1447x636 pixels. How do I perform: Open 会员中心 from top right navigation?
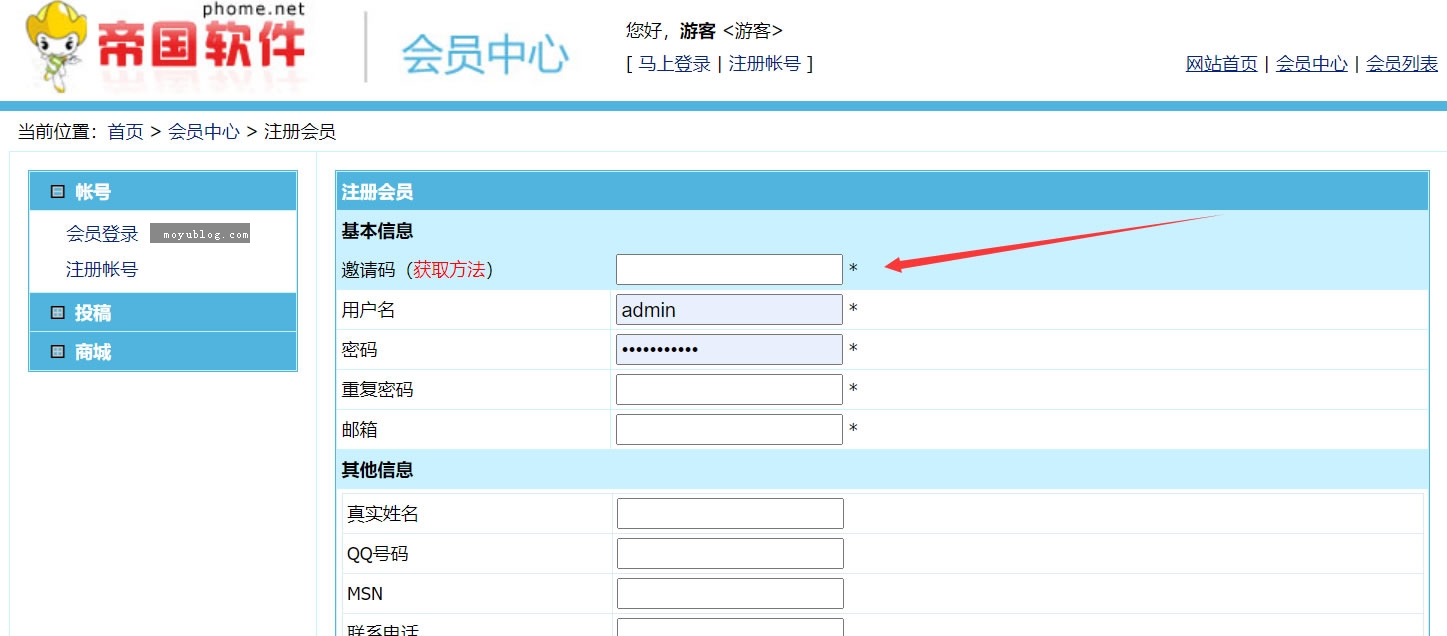pos(1311,63)
